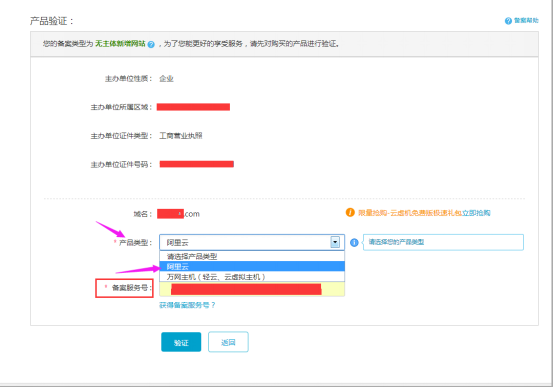Click the 验证 button
Screen dimensions: 553x388
click(181, 342)
